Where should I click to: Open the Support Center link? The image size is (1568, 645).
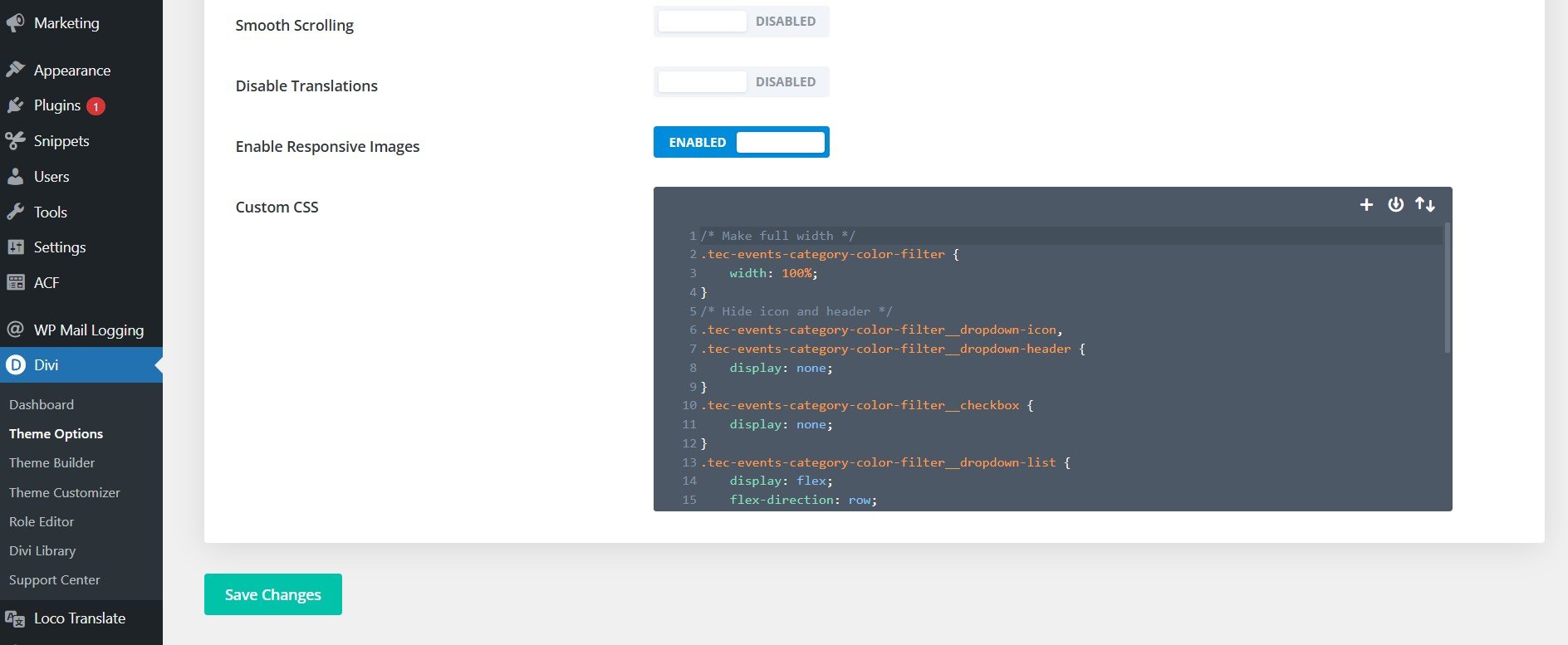[54, 579]
